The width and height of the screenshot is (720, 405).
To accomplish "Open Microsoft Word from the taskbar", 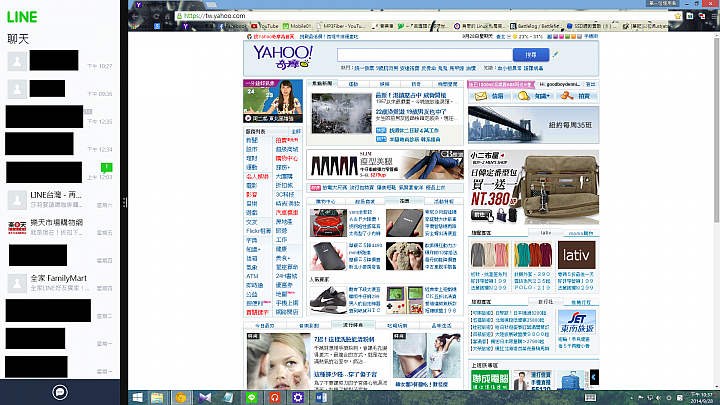I will tap(321, 398).
